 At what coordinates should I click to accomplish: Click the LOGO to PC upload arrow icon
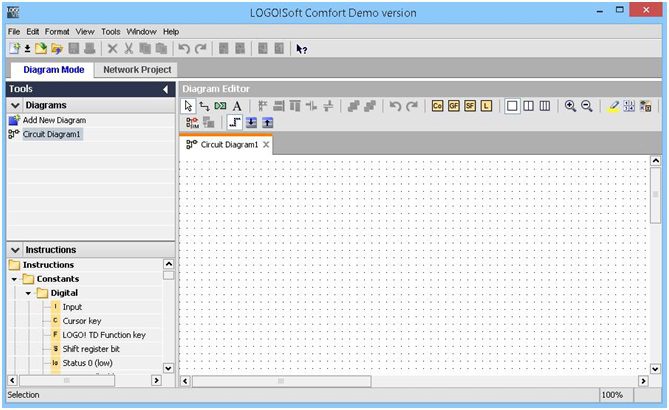(x=268, y=123)
